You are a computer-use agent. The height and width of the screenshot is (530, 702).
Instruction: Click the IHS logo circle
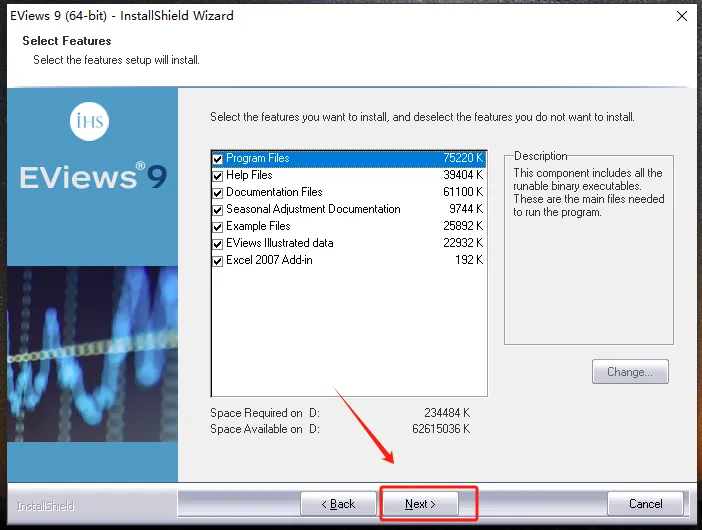pos(90,121)
